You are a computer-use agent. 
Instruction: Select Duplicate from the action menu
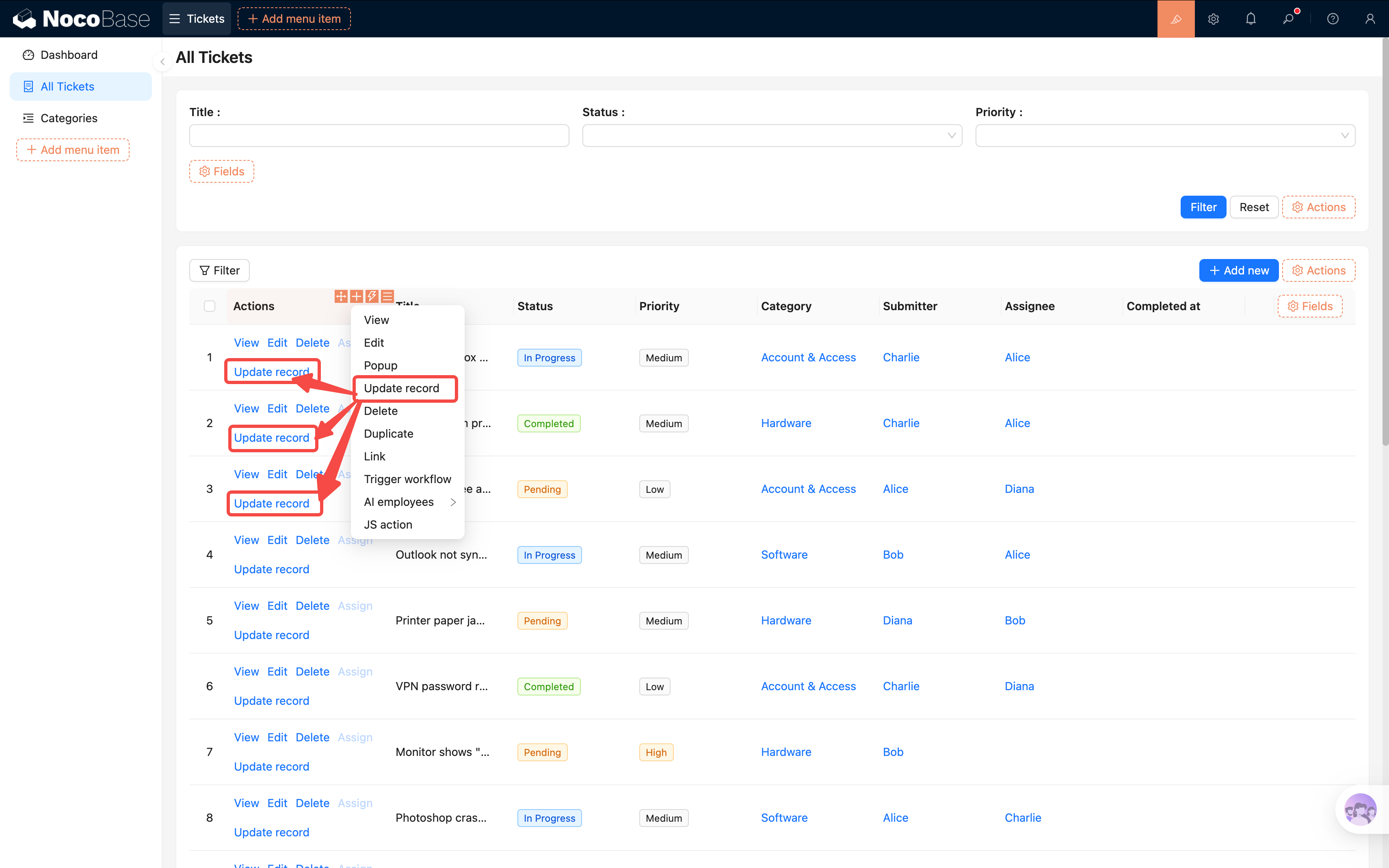tap(389, 434)
